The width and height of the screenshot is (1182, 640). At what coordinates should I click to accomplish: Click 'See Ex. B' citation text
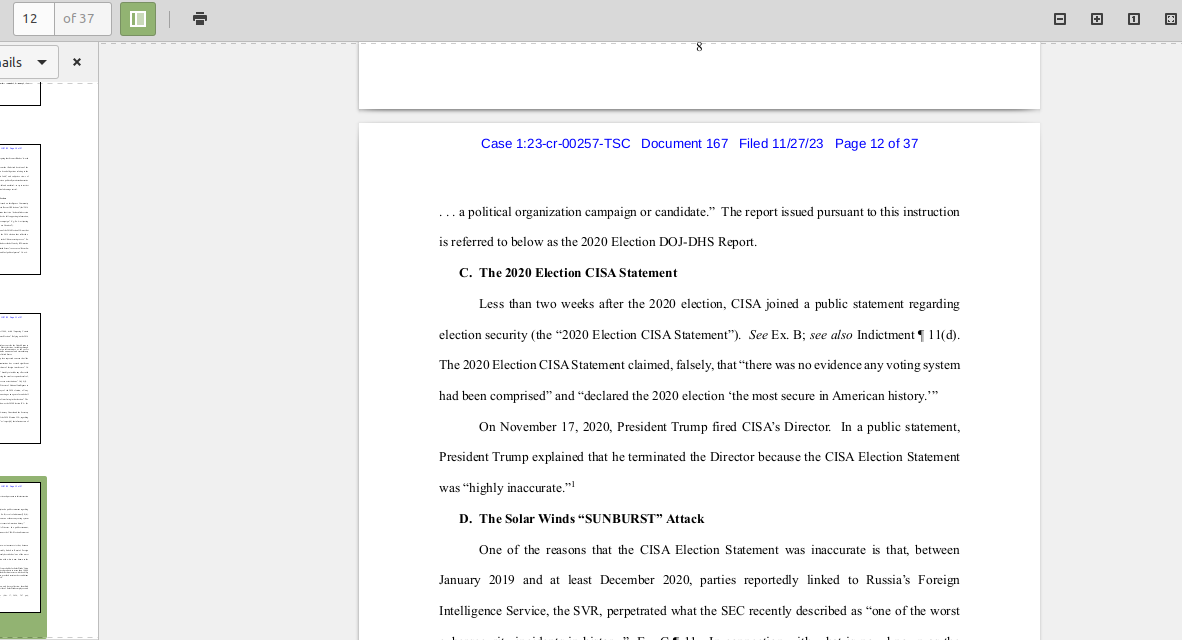[x=776, y=335]
